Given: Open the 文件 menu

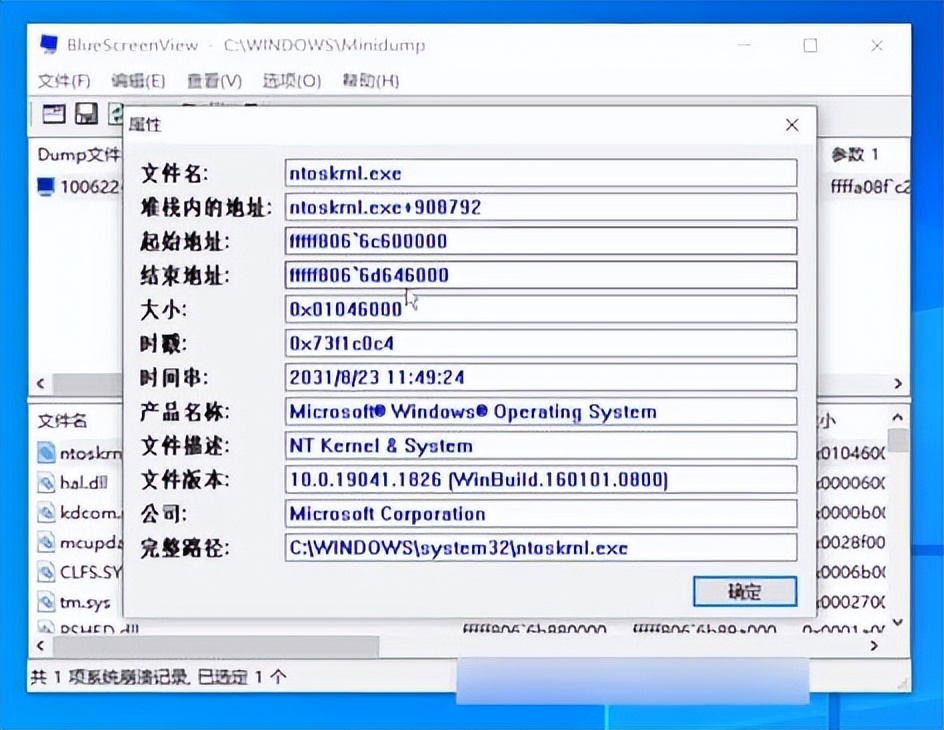Looking at the screenshot, I should click(x=62, y=80).
